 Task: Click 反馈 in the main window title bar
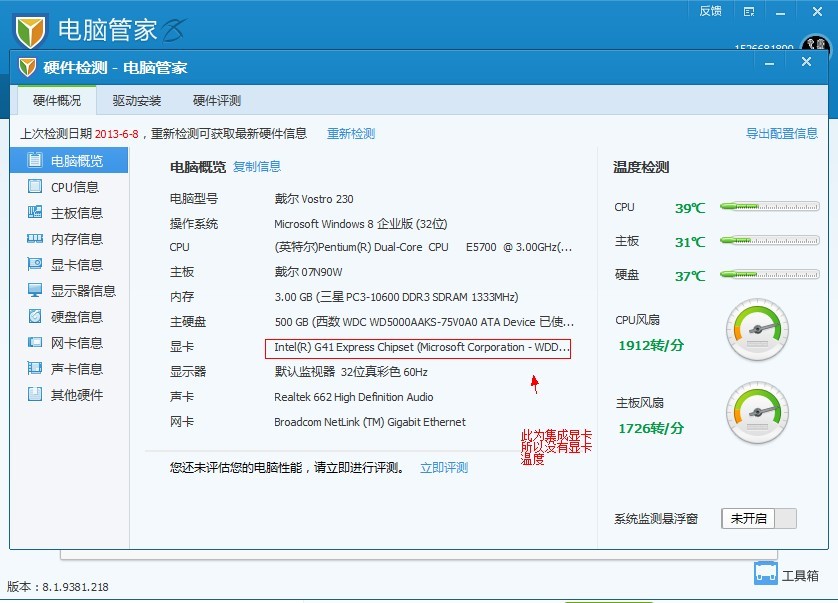[x=711, y=11]
